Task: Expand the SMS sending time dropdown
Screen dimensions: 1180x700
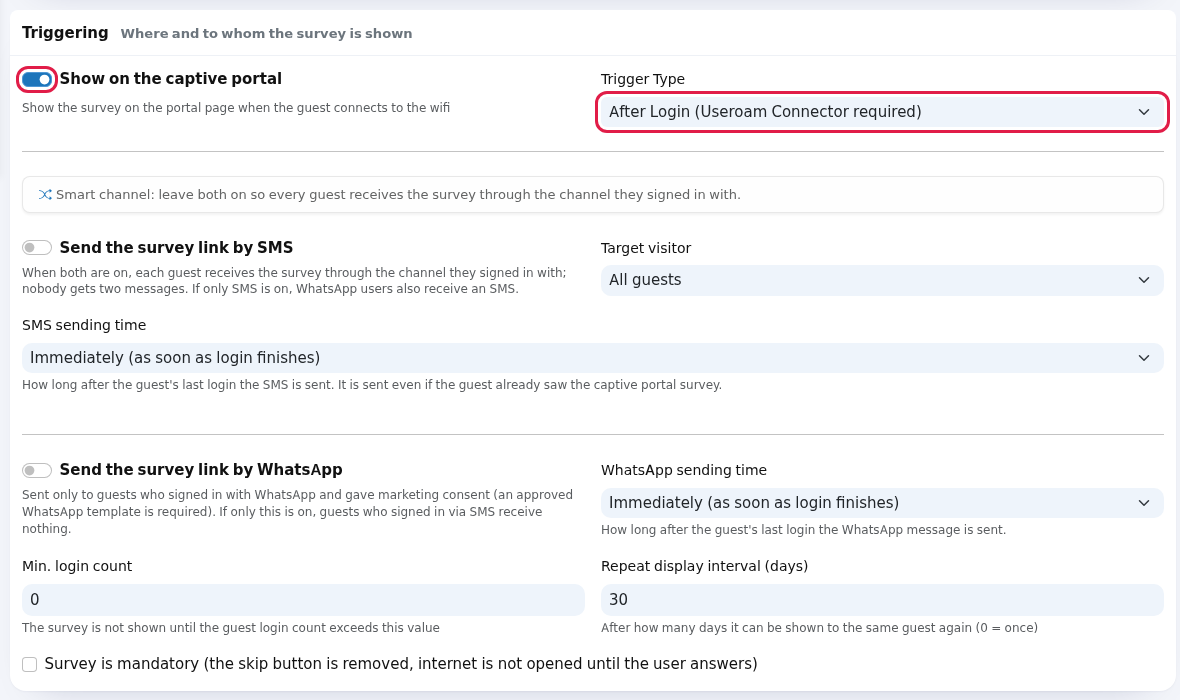Action: (592, 358)
